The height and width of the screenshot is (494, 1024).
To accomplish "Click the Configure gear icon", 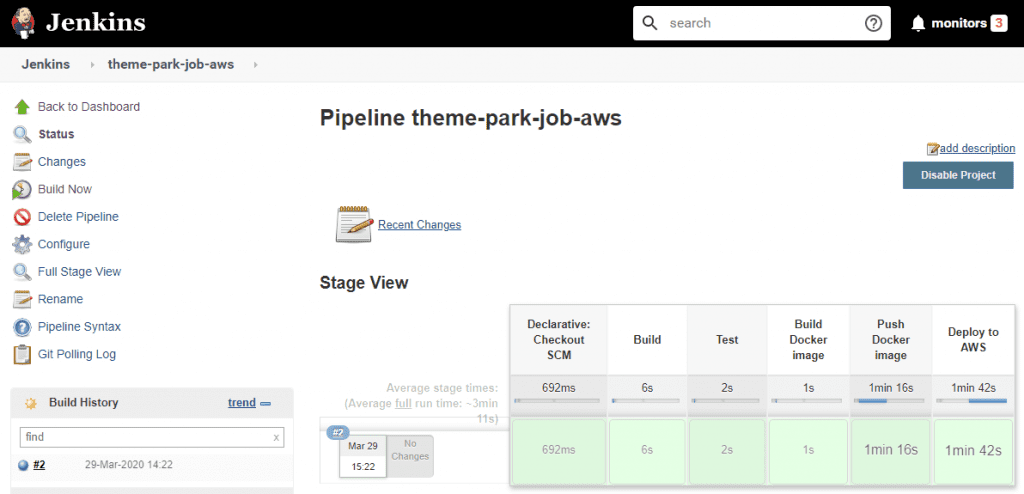I will tap(22, 244).
